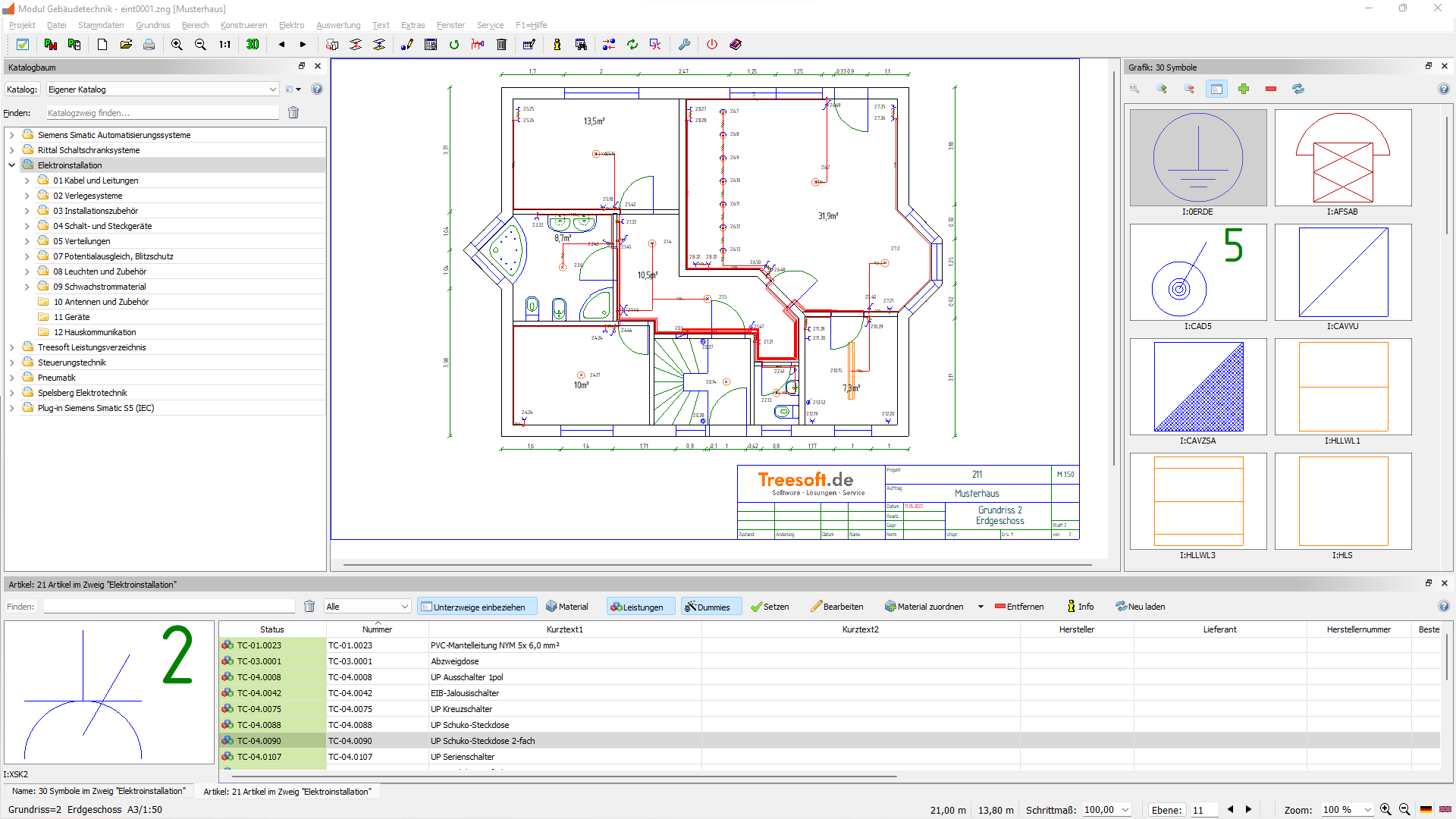Click the red power button icon
The image size is (1456, 819).
(x=711, y=45)
